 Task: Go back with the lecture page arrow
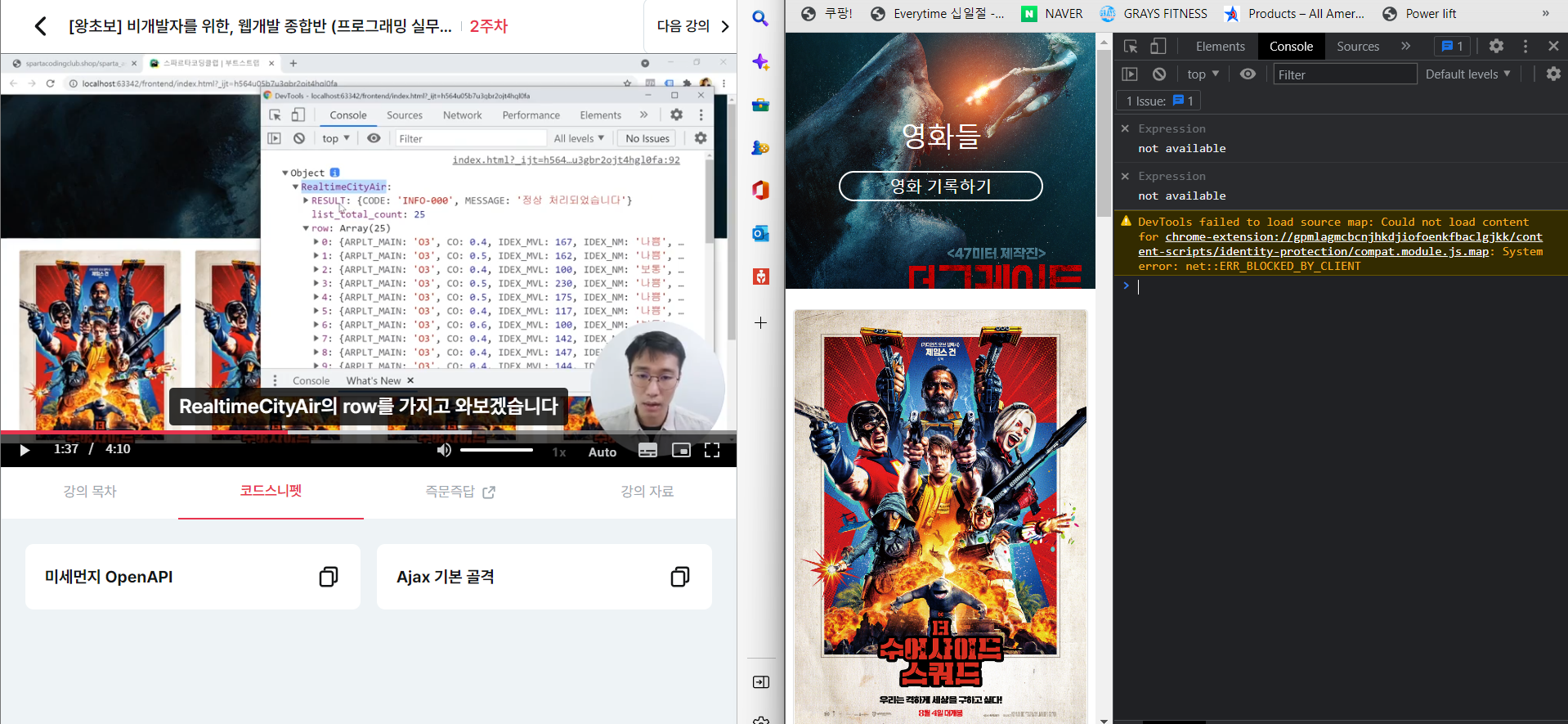pos(40,26)
